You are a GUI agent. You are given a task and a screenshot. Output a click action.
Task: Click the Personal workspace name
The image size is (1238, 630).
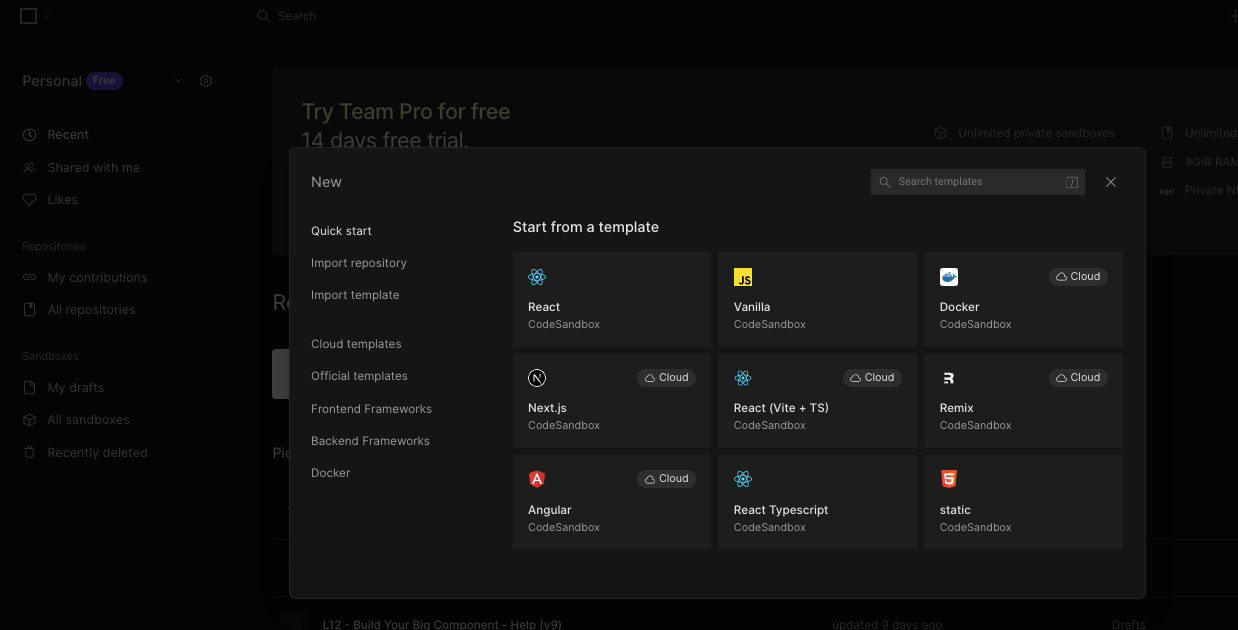pos(52,81)
